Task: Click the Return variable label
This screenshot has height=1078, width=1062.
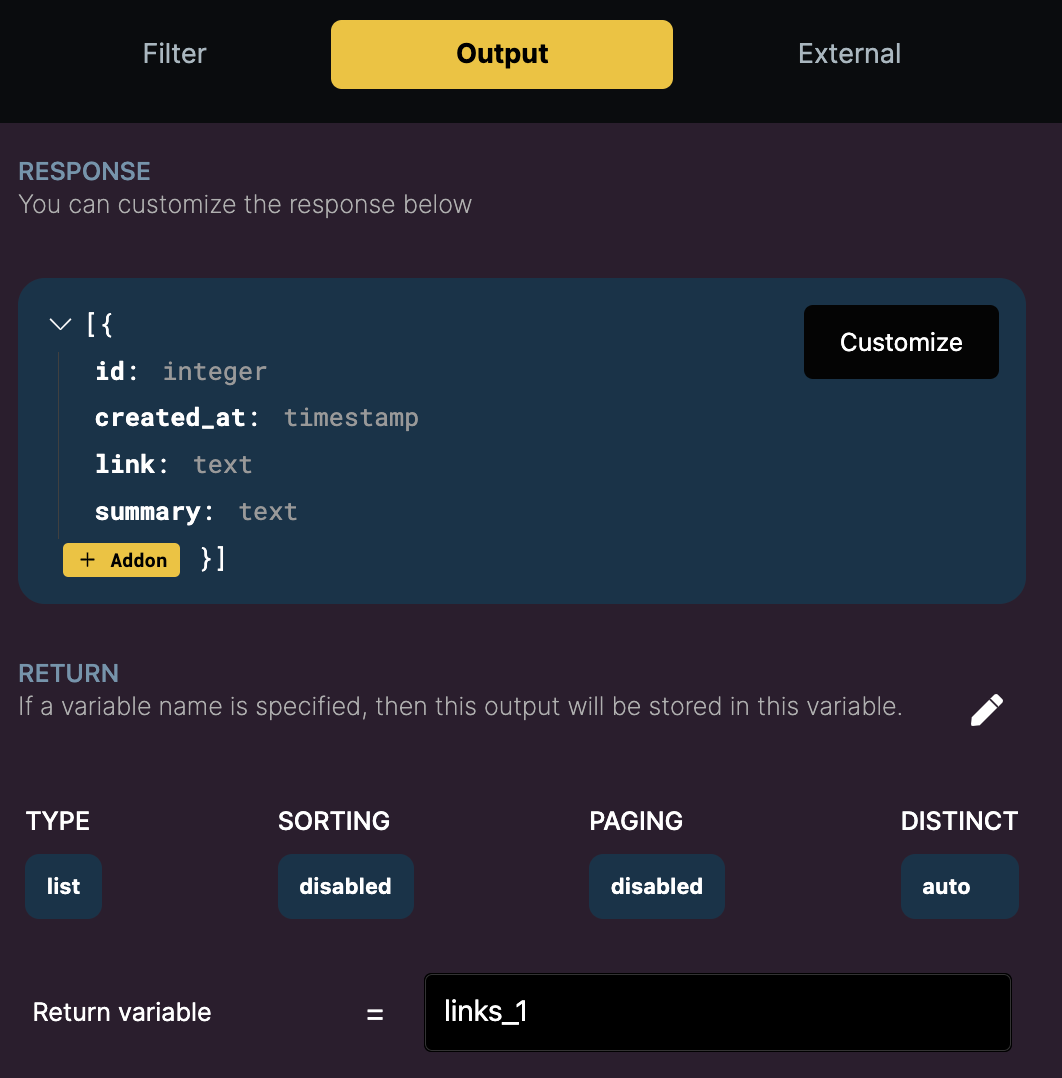Action: [x=122, y=1012]
